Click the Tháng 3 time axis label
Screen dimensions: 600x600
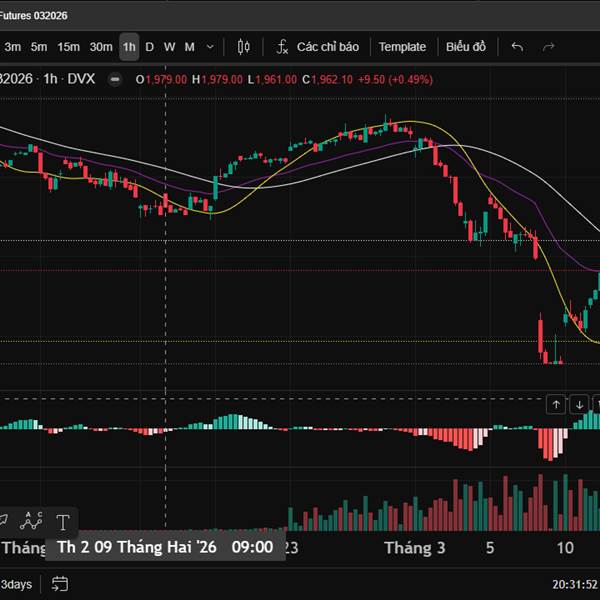click(x=415, y=548)
